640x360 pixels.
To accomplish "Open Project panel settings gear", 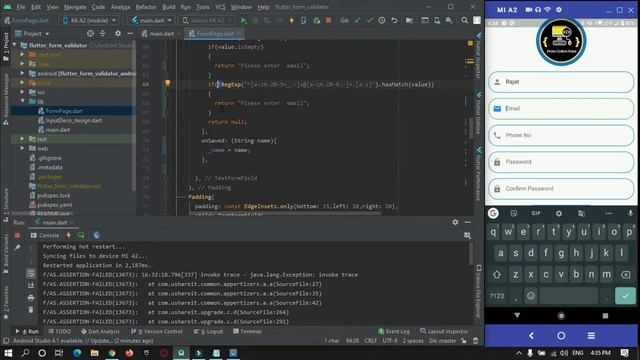I will [x=118, y=33].
